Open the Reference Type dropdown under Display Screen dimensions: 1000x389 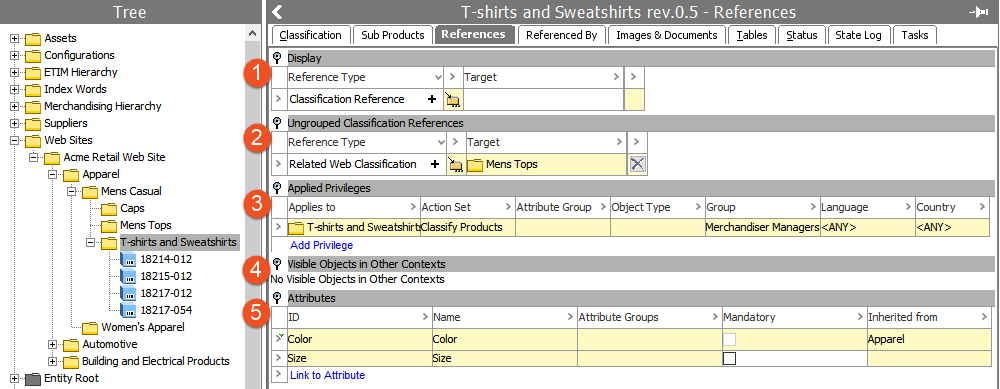coord(438,77)
